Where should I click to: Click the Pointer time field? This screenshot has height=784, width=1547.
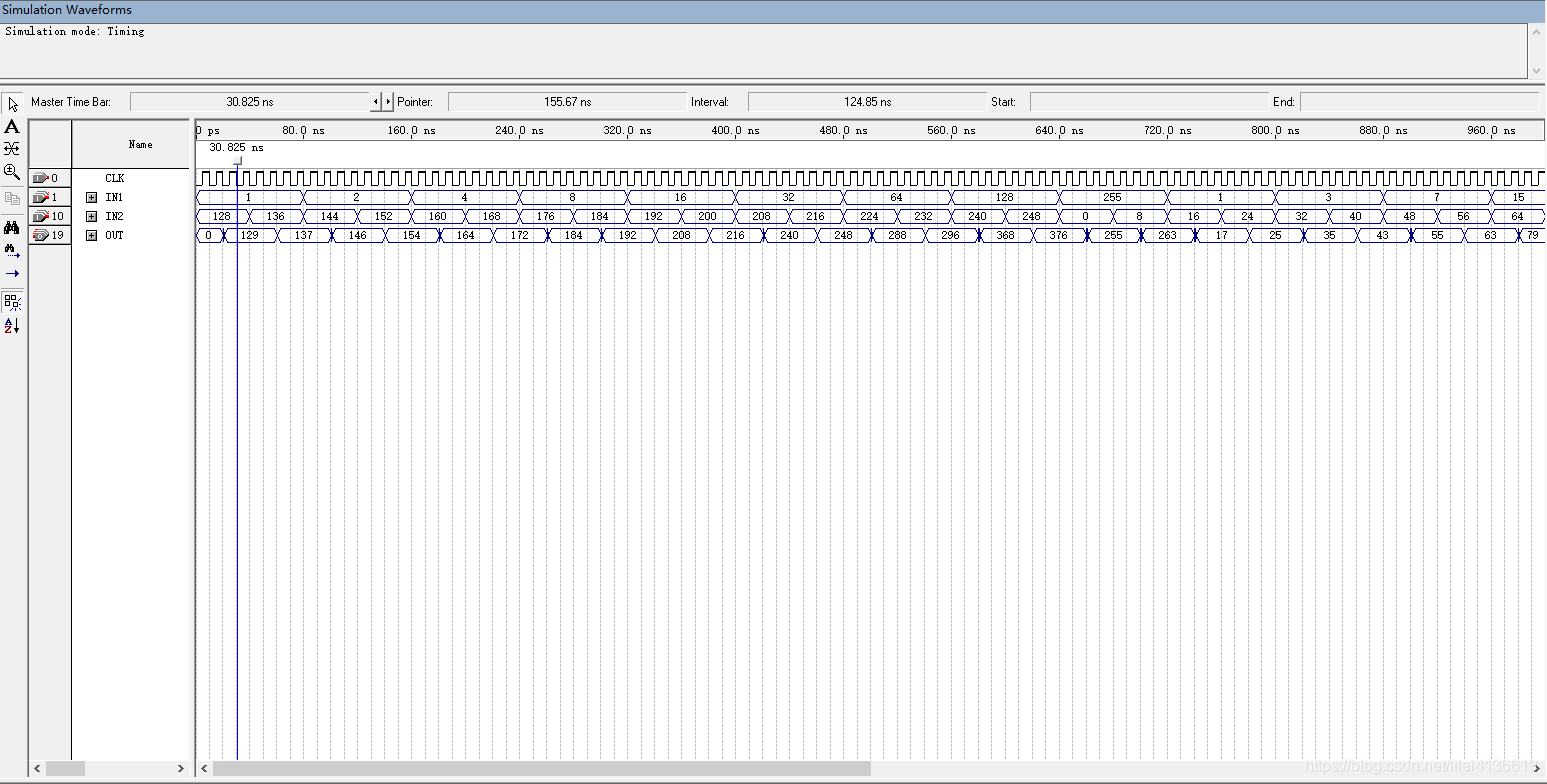coord(567,102)
